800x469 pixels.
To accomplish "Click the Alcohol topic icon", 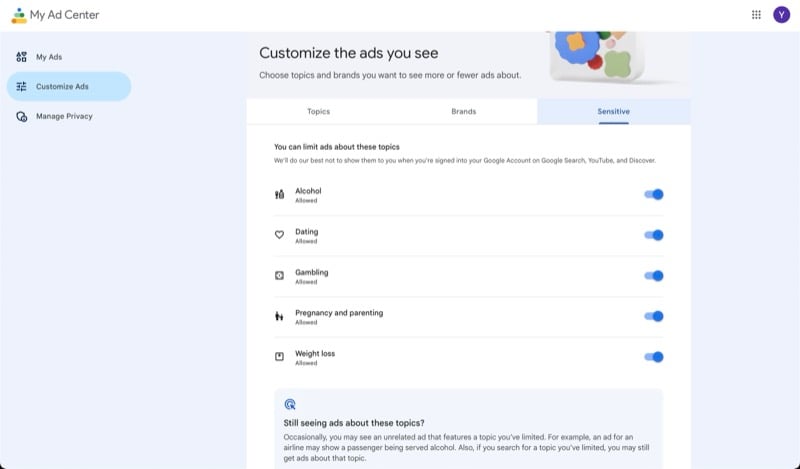I will click(279, 194).
